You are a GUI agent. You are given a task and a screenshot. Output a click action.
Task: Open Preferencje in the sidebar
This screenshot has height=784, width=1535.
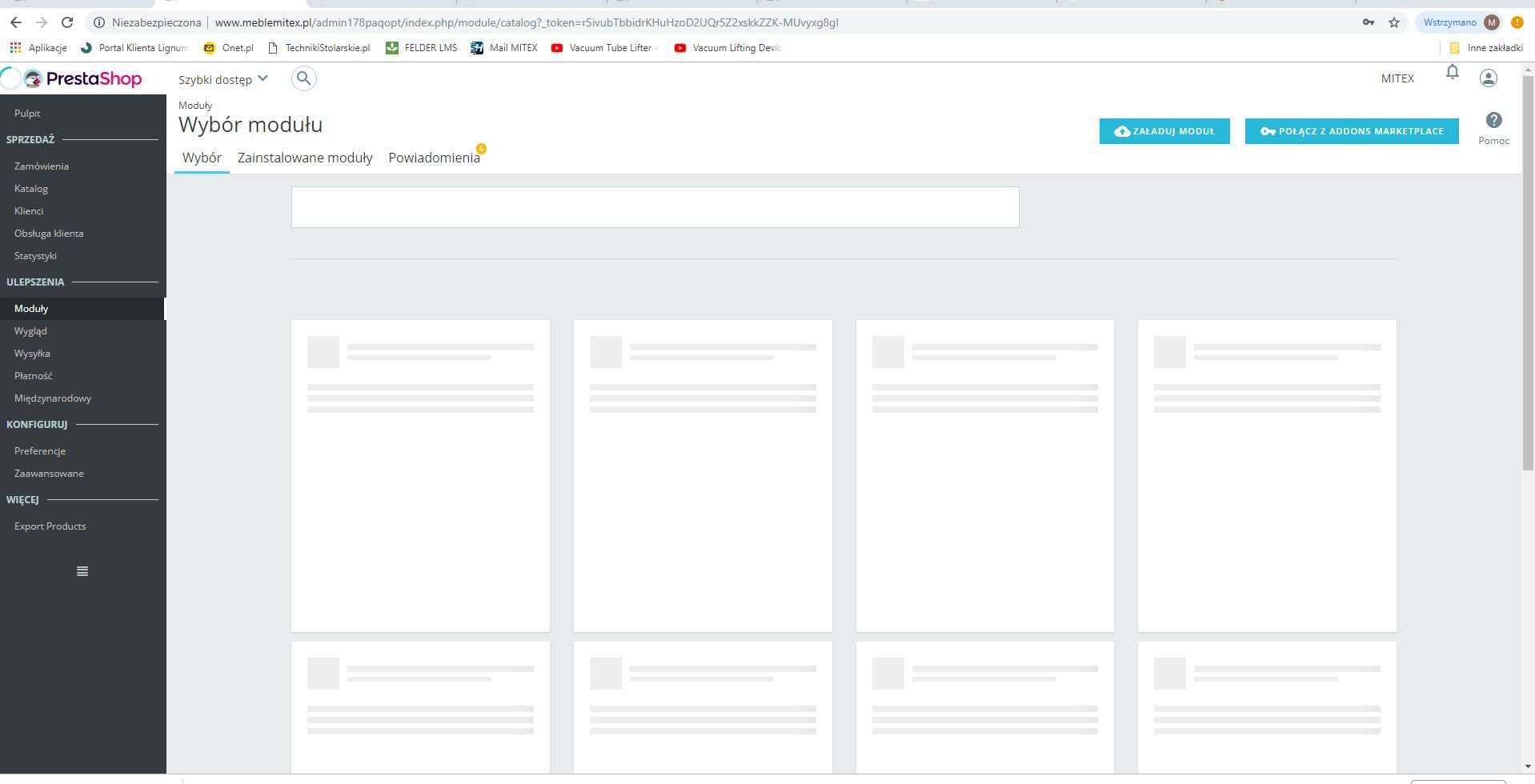click(x=40, y=451)
